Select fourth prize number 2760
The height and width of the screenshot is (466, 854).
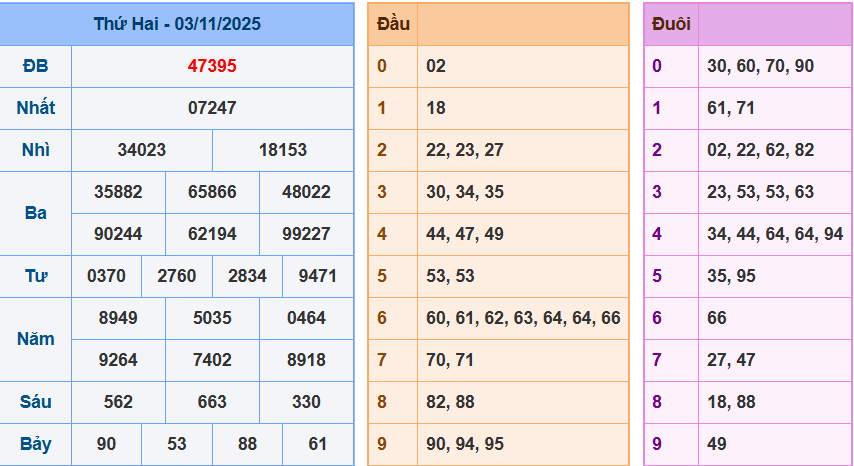(177, 276)
